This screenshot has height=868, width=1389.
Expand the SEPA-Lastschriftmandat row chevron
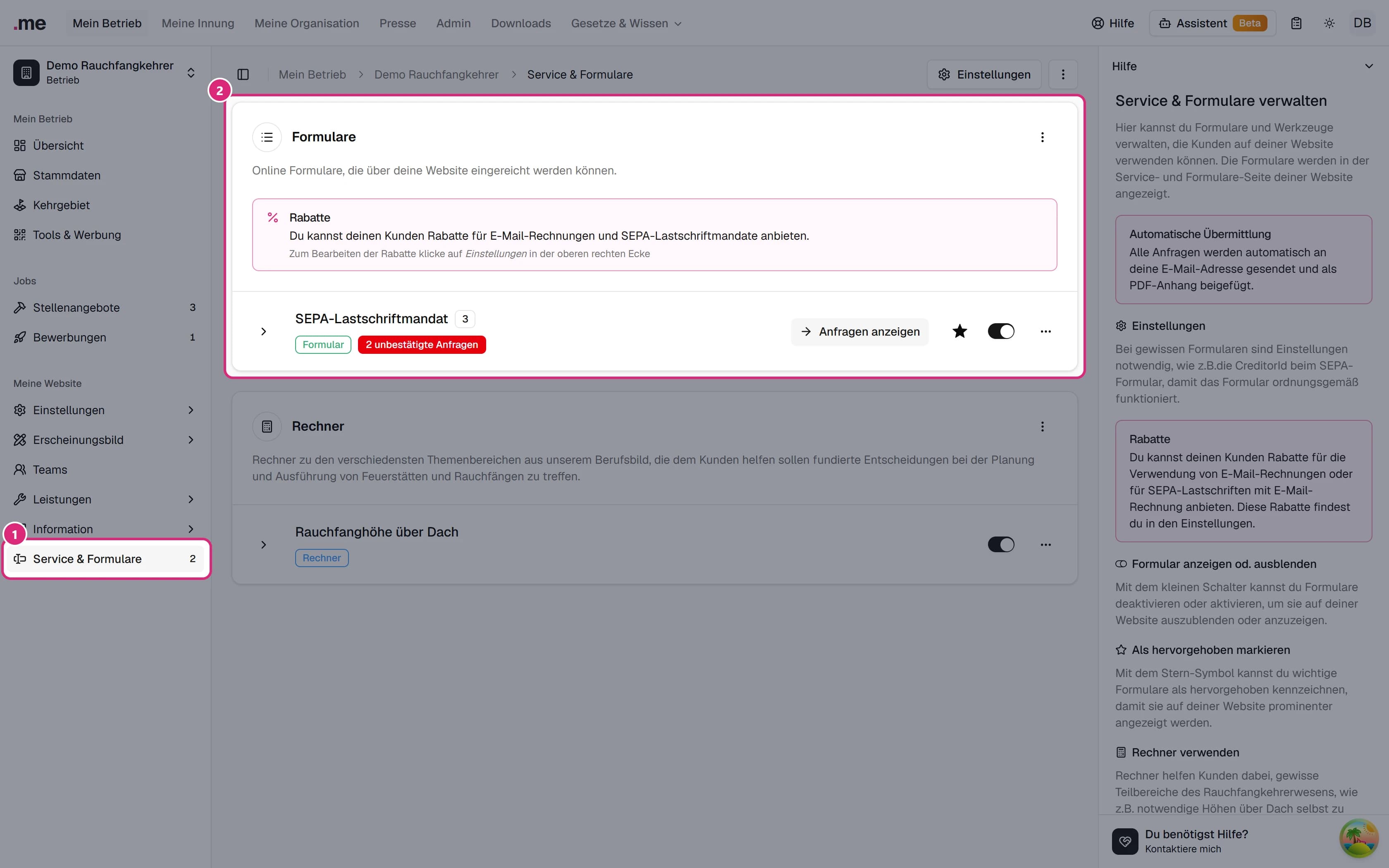[263, 332]
